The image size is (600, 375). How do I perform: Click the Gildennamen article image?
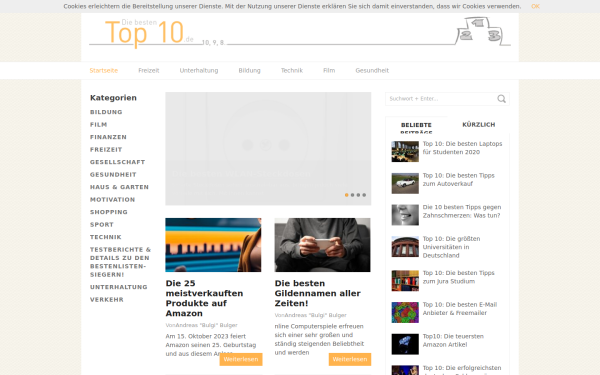[x=323, y=245]
